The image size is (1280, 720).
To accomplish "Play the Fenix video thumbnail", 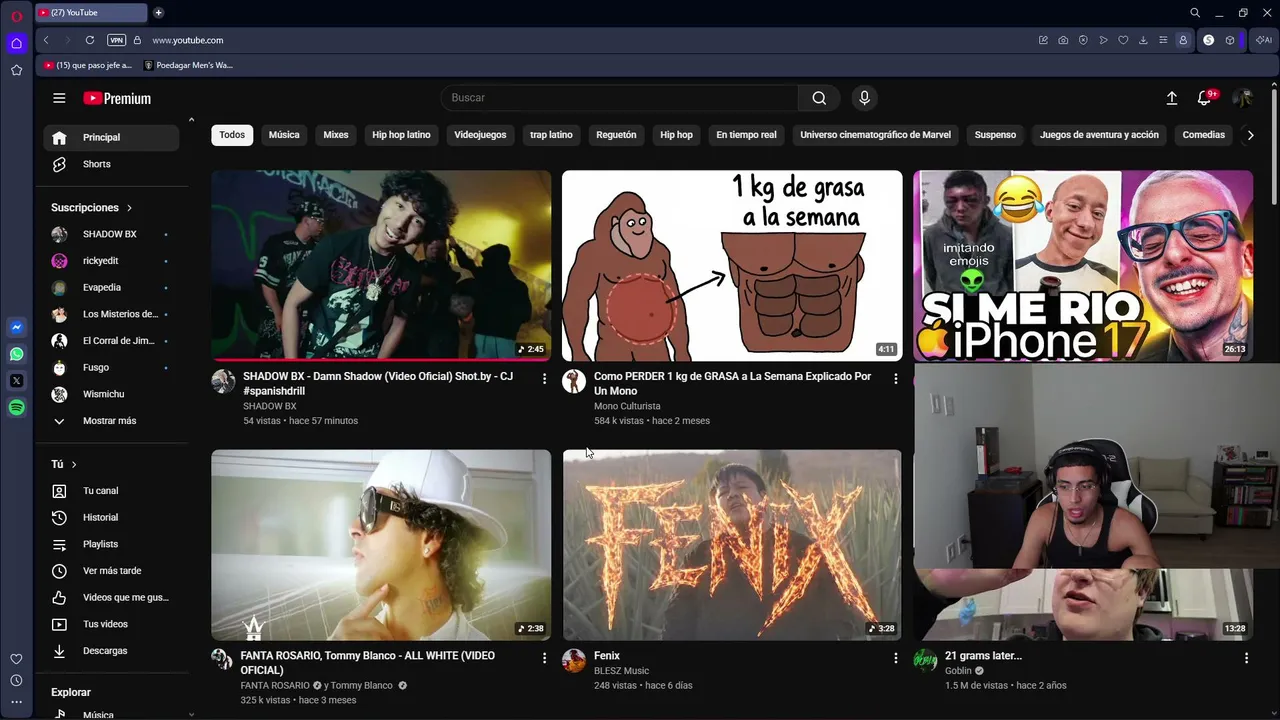I will pyautogui.click(x=732, y=545).
